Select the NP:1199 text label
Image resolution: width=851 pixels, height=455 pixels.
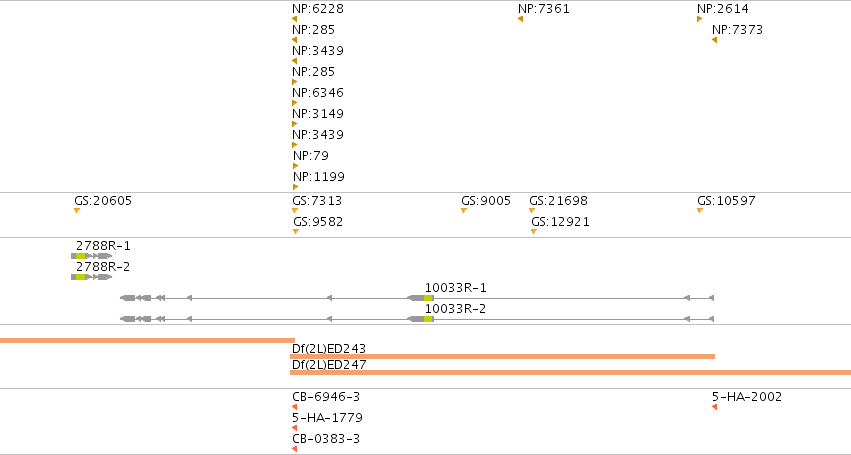[x=319, y=177]
